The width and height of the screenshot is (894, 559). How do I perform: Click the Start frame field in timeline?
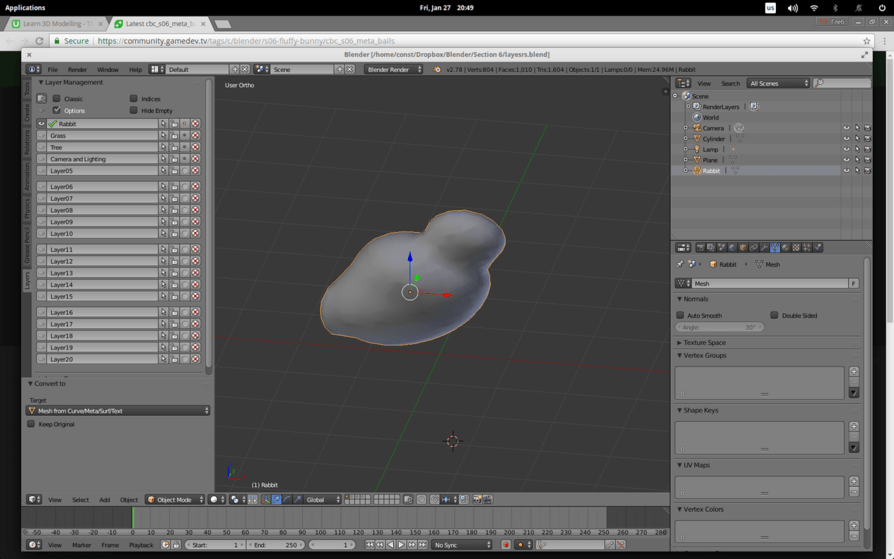[x=215, y=545]
